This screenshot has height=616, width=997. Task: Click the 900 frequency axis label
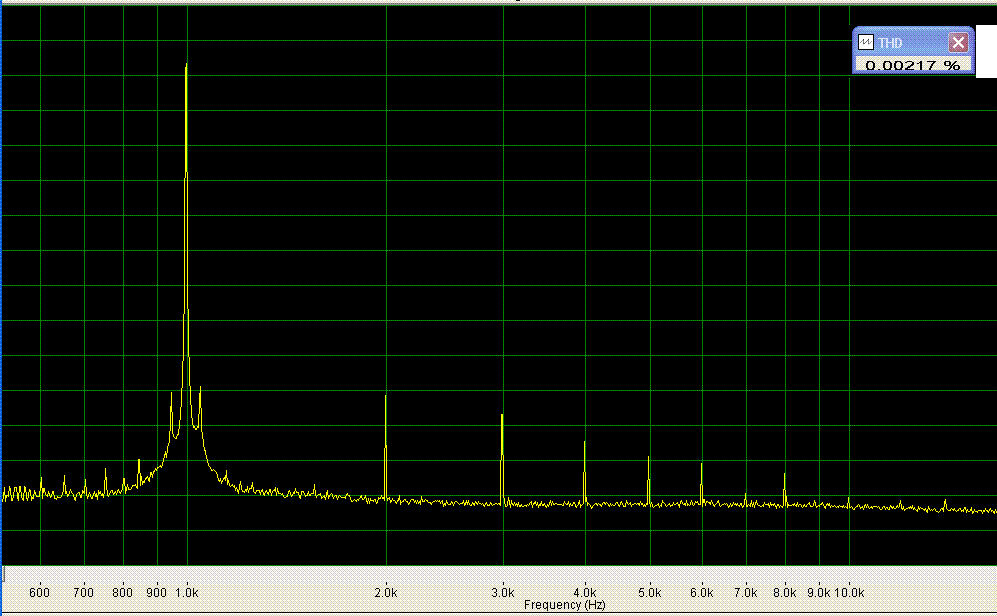point(156,592)
